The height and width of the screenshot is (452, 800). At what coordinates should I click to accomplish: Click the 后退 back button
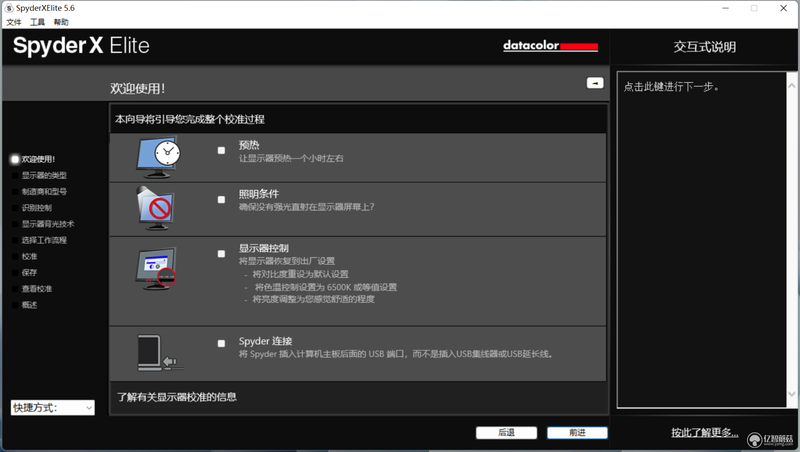(506, 433)
